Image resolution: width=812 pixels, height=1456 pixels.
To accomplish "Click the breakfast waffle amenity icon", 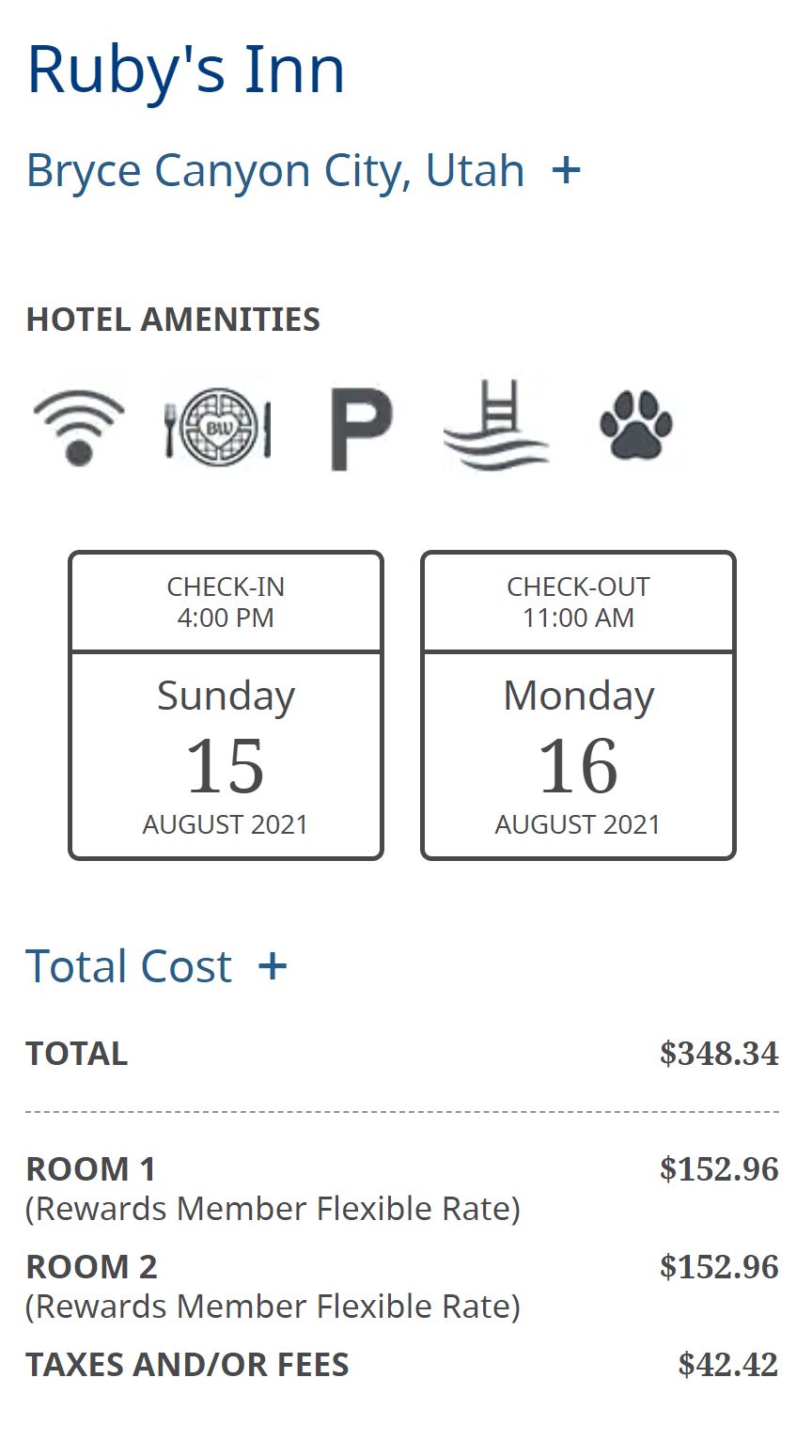I will [218, 427].
